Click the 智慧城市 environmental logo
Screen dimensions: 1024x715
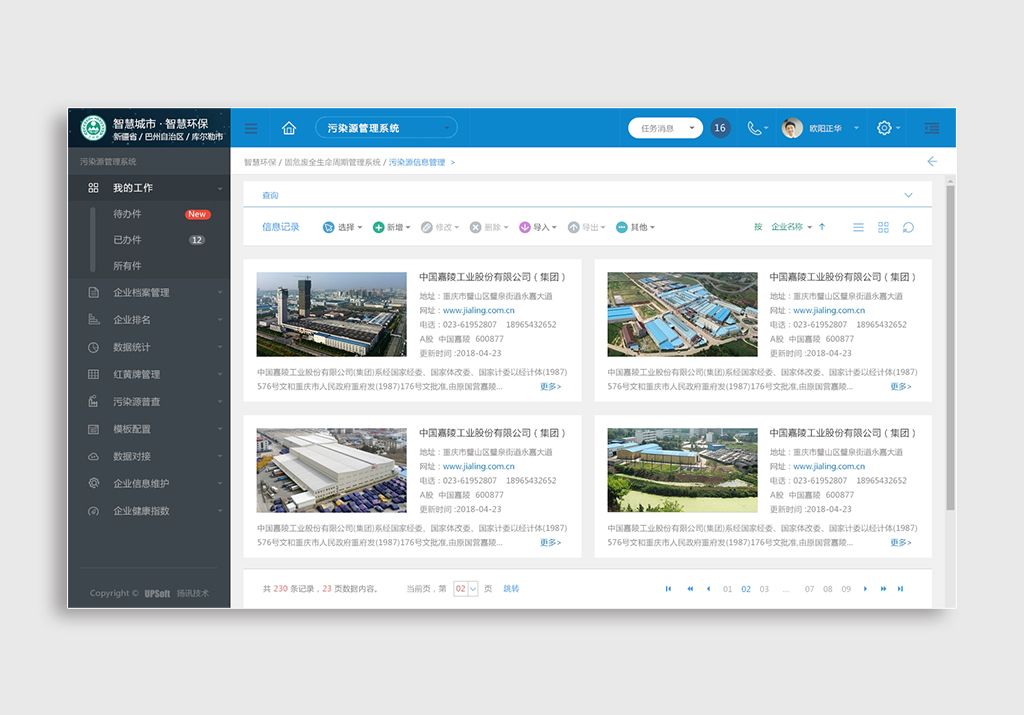[93, 128]
